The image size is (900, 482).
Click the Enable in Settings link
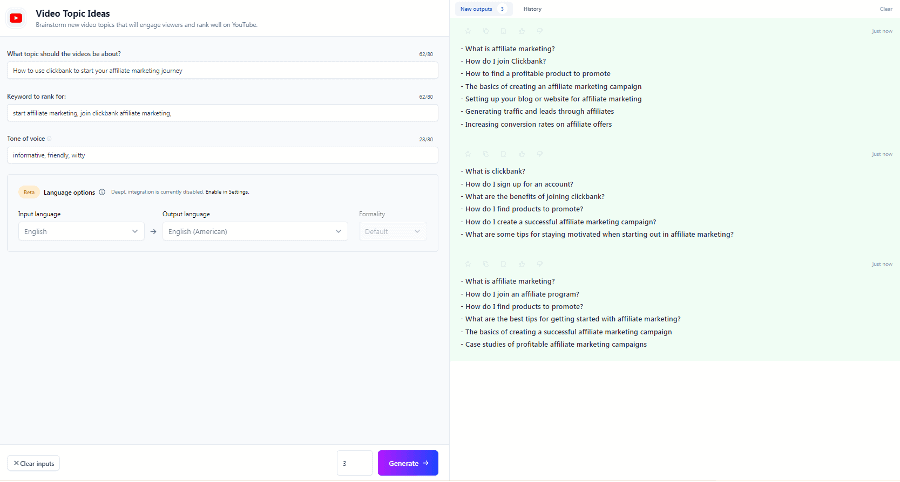pyautogui.click(x=227, y=192)
